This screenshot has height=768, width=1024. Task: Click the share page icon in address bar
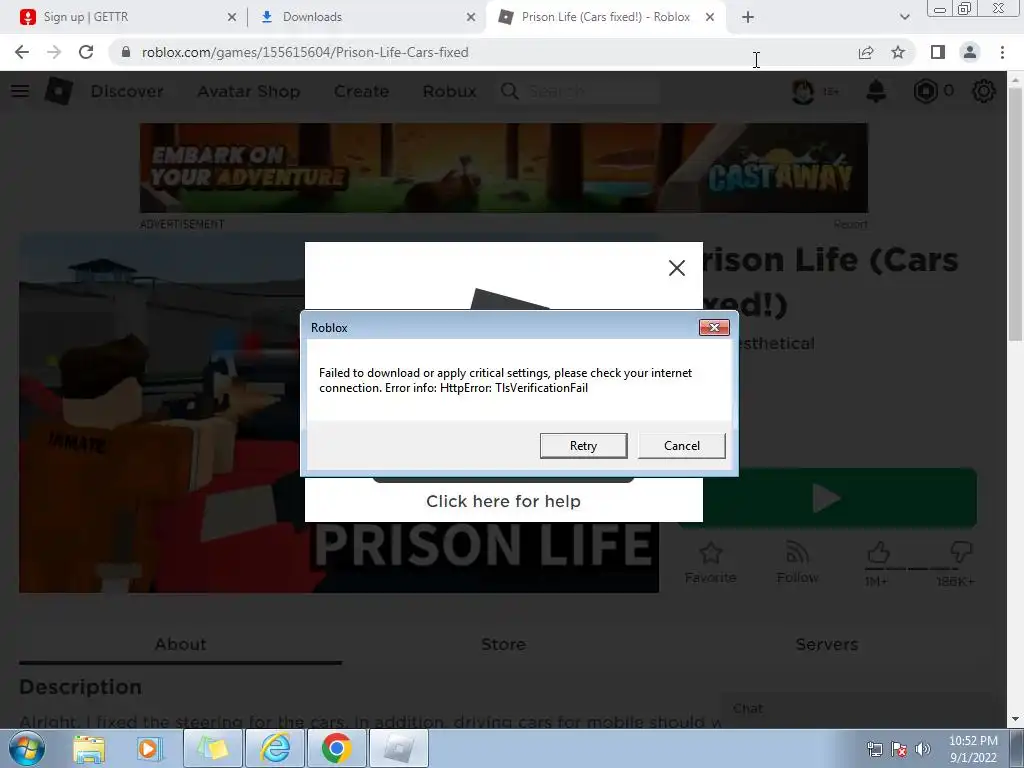click(866, 52)
